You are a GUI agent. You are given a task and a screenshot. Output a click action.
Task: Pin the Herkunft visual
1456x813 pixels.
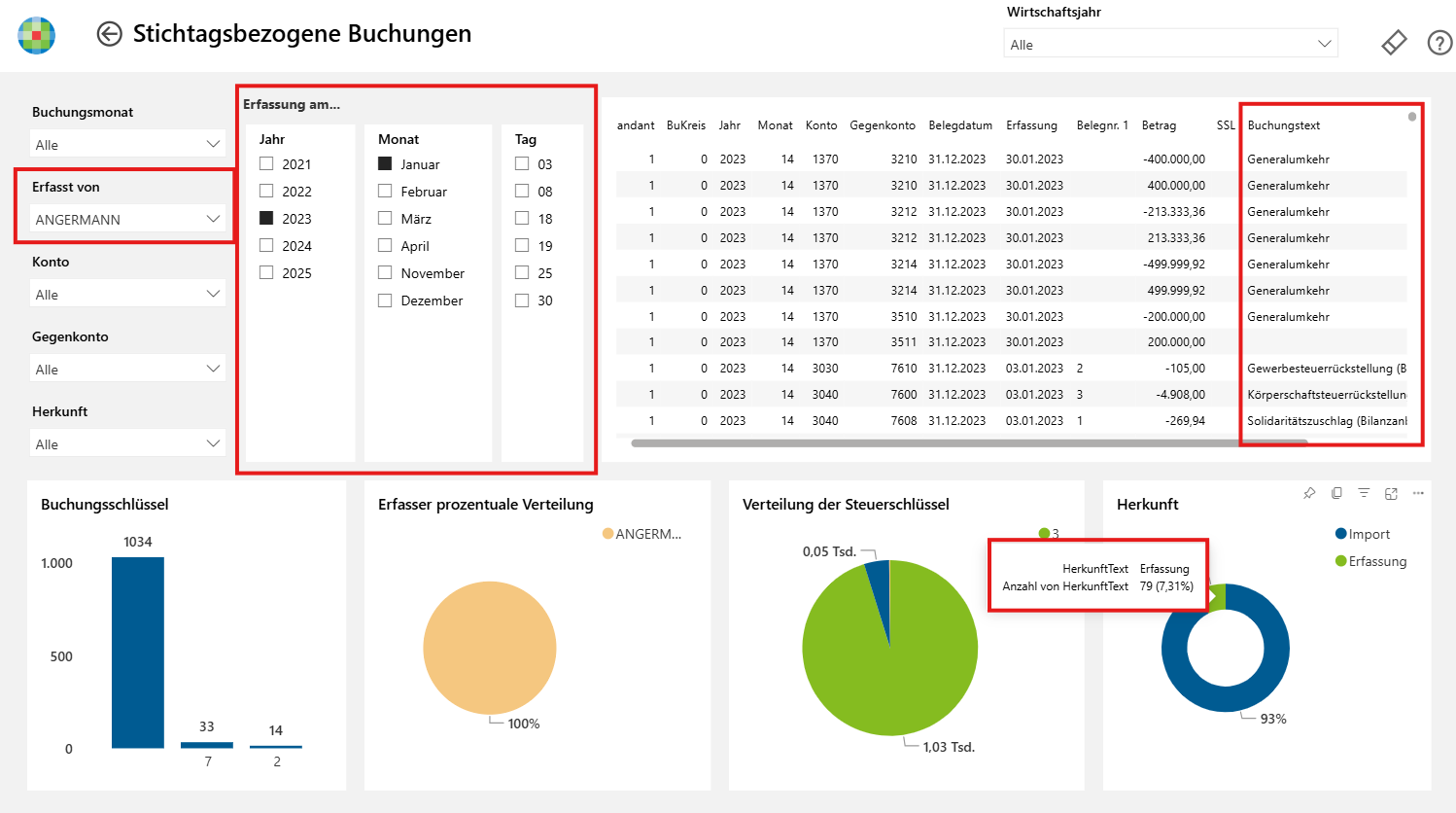tap(1309, 493)
